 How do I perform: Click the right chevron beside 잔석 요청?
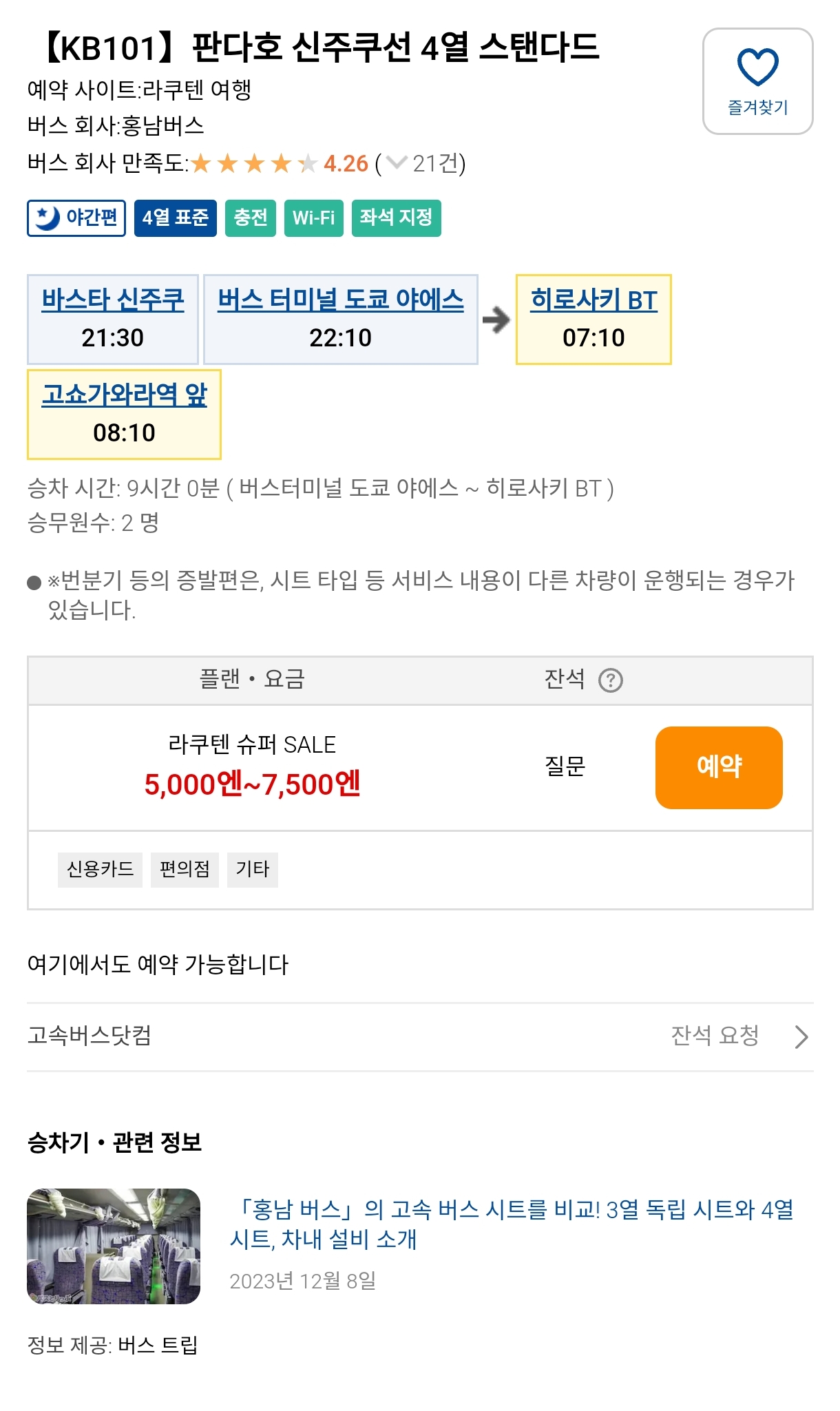[x=801, y=1036]
